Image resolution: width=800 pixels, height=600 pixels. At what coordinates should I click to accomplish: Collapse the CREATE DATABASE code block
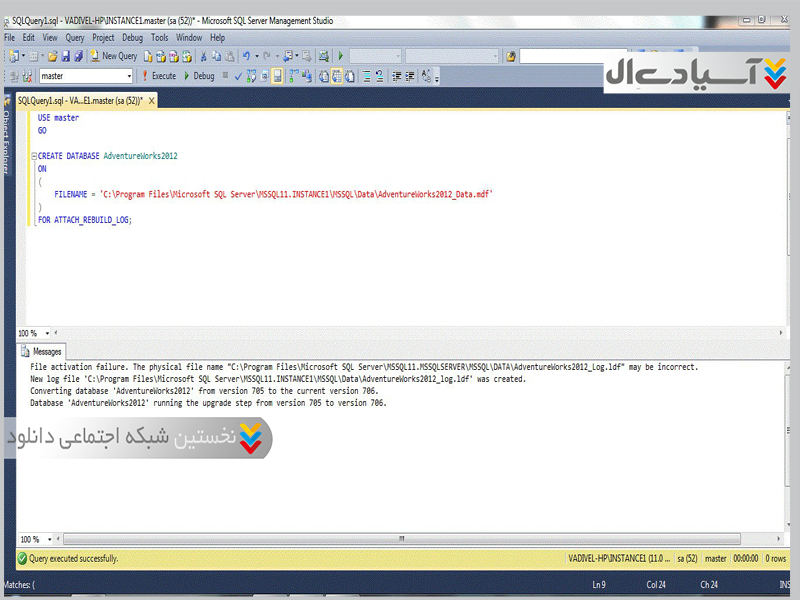click(x=34, y=156)
